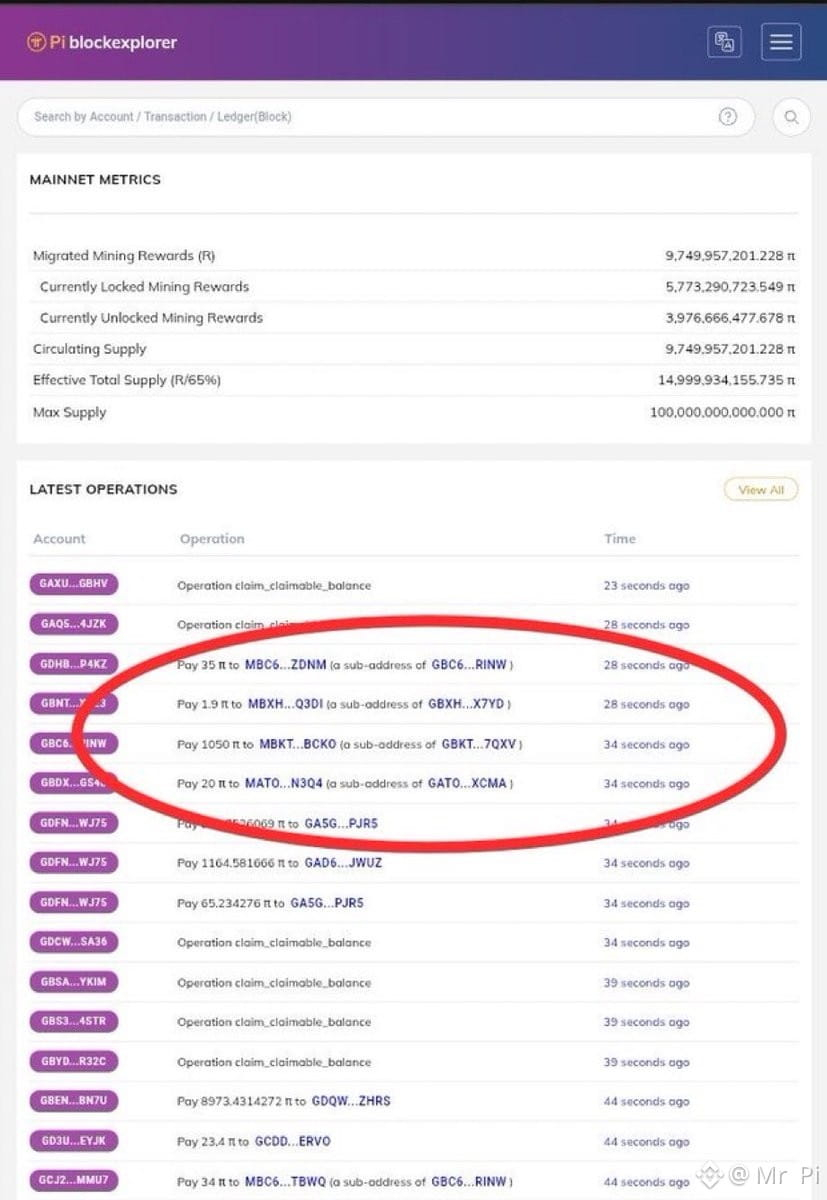Click timestamp in GAQ5...4JZK row

[x=646, y=625]
